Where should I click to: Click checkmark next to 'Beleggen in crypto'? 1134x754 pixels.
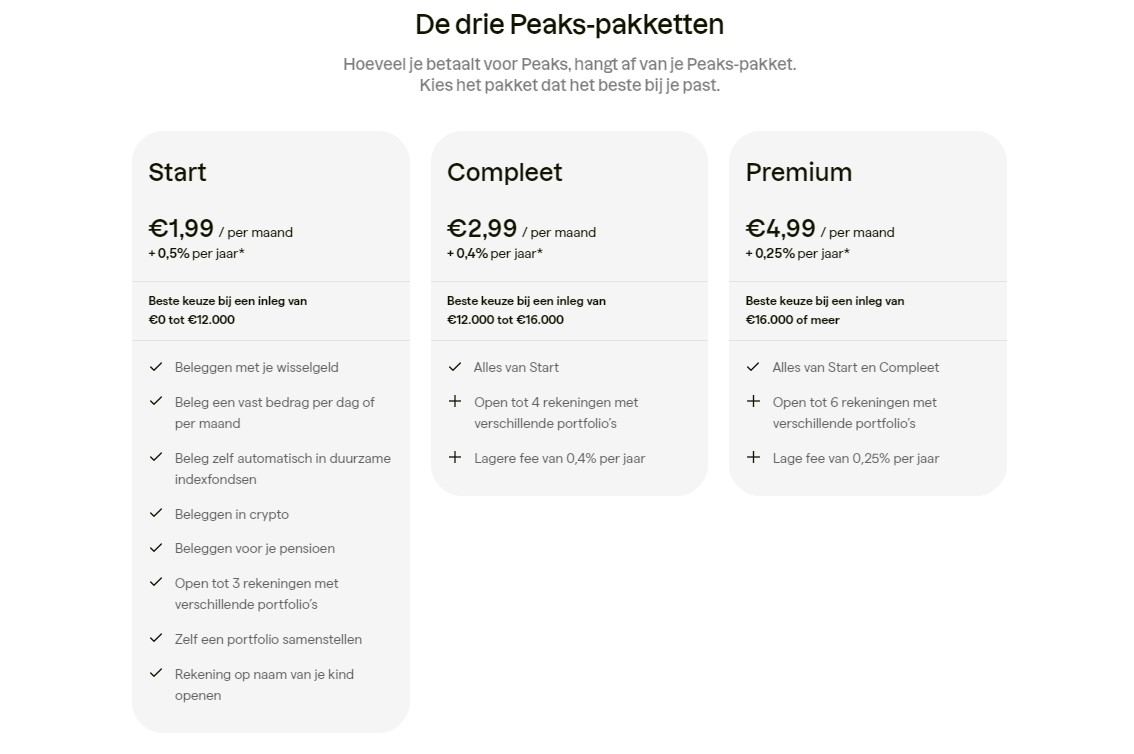[156, 514]
